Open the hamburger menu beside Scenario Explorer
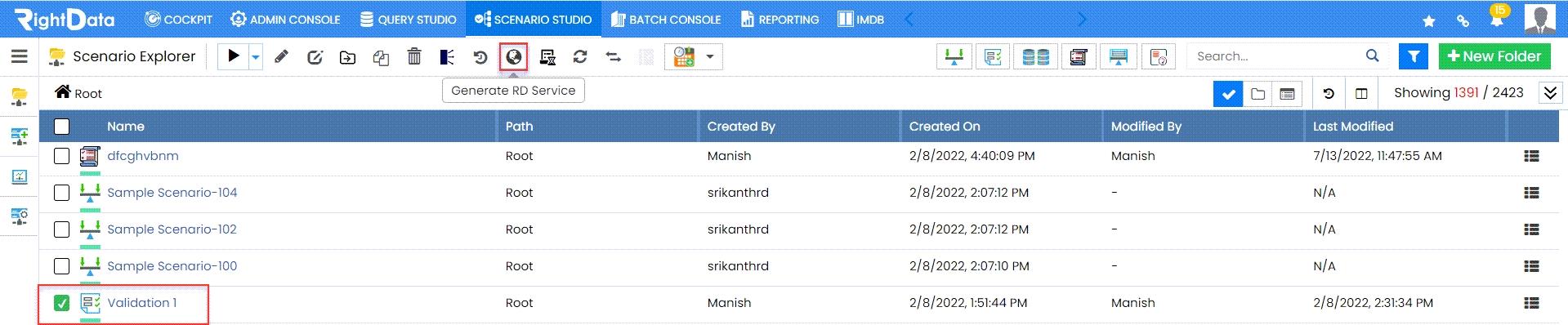The height and width of the screenshot is (325, 1568). coord(20,56)
